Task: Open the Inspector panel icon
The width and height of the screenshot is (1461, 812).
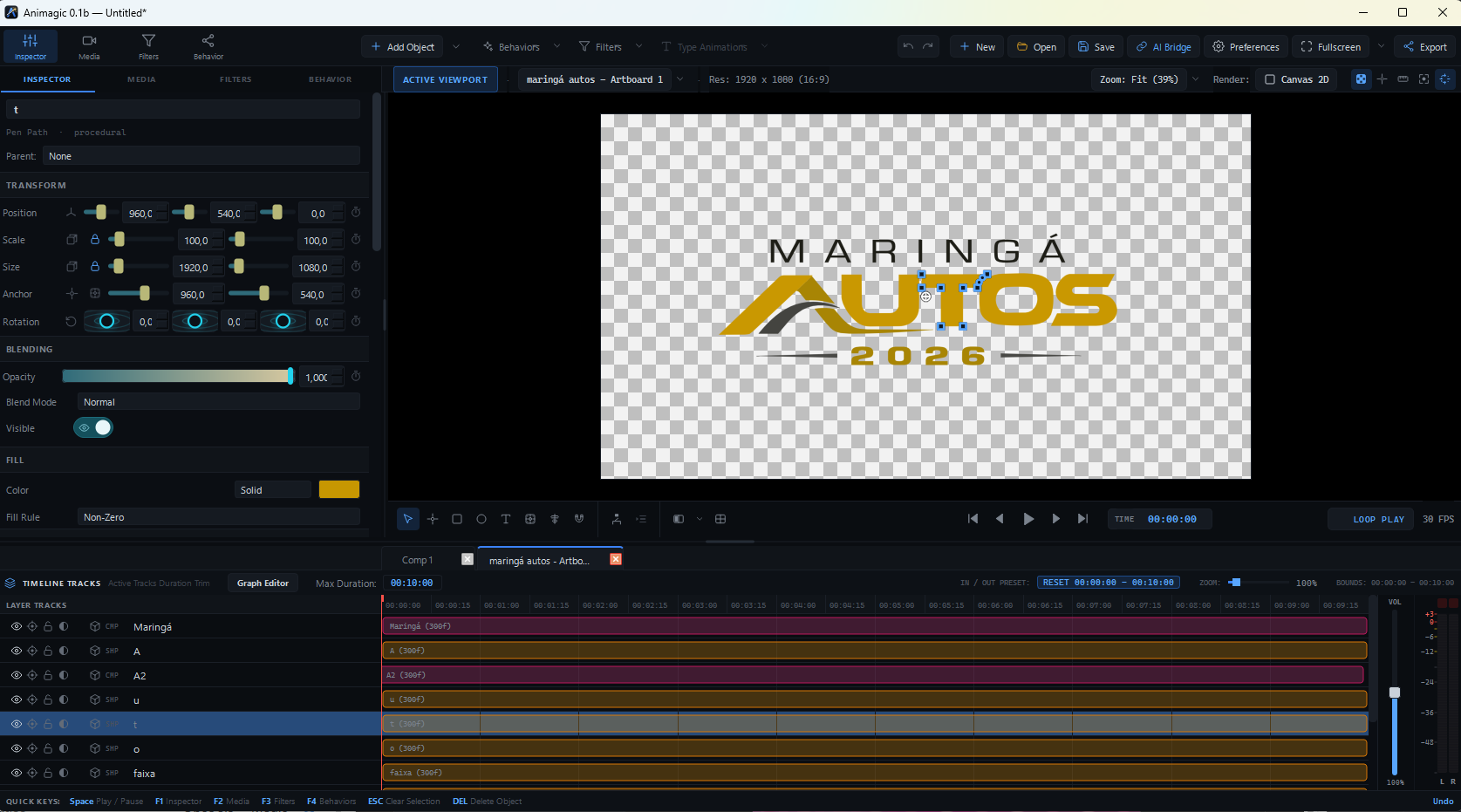Action: coord(31,46)
